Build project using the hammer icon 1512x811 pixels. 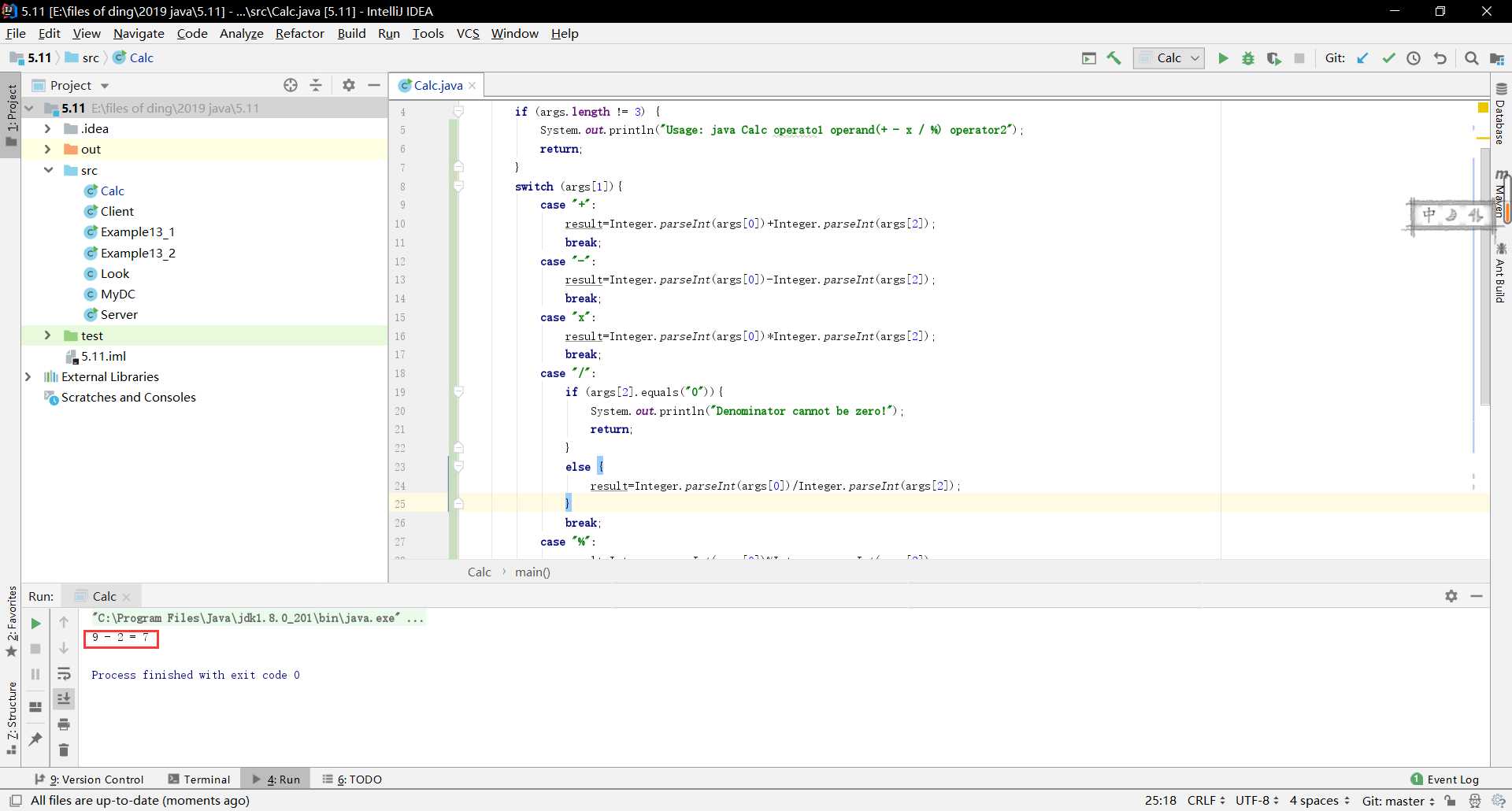tap(1114, 58)
